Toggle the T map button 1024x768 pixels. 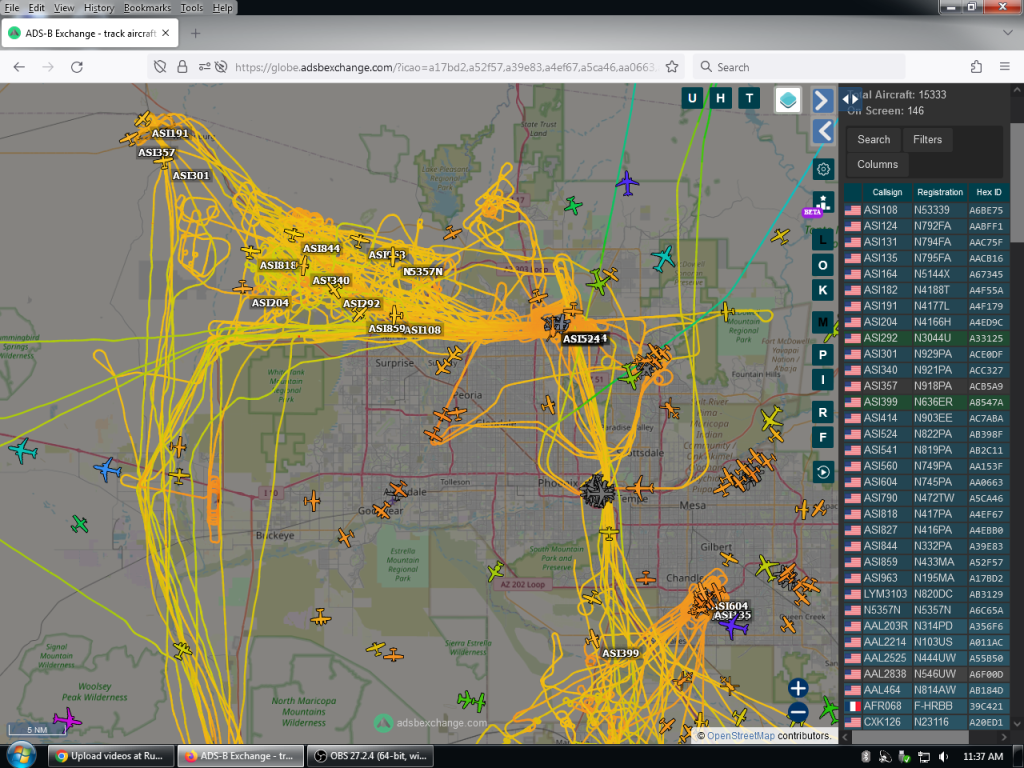click(749, 98)
